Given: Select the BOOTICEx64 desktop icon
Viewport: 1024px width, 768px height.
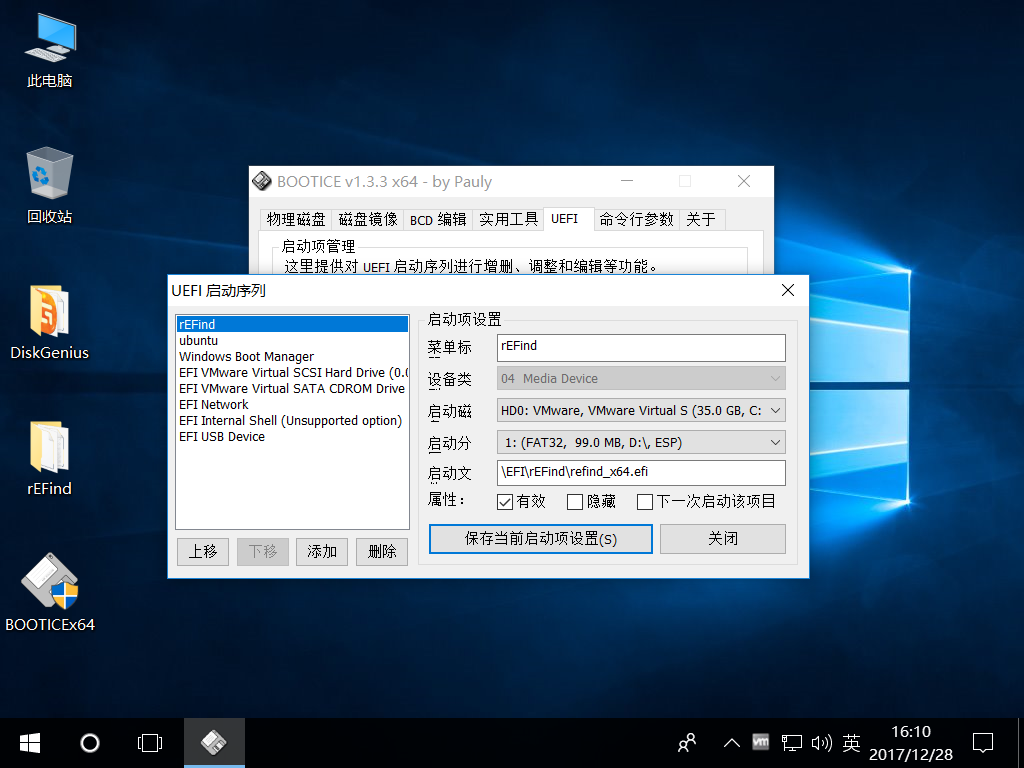Looking at the screenshot, I should (50, 593).
